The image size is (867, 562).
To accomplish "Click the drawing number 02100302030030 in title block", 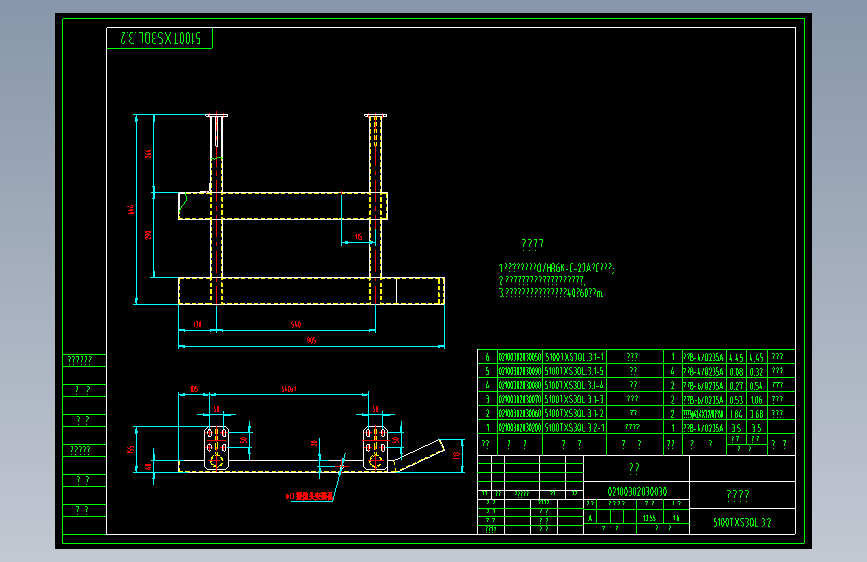I will pyautogui.click(x=637, y=491).
